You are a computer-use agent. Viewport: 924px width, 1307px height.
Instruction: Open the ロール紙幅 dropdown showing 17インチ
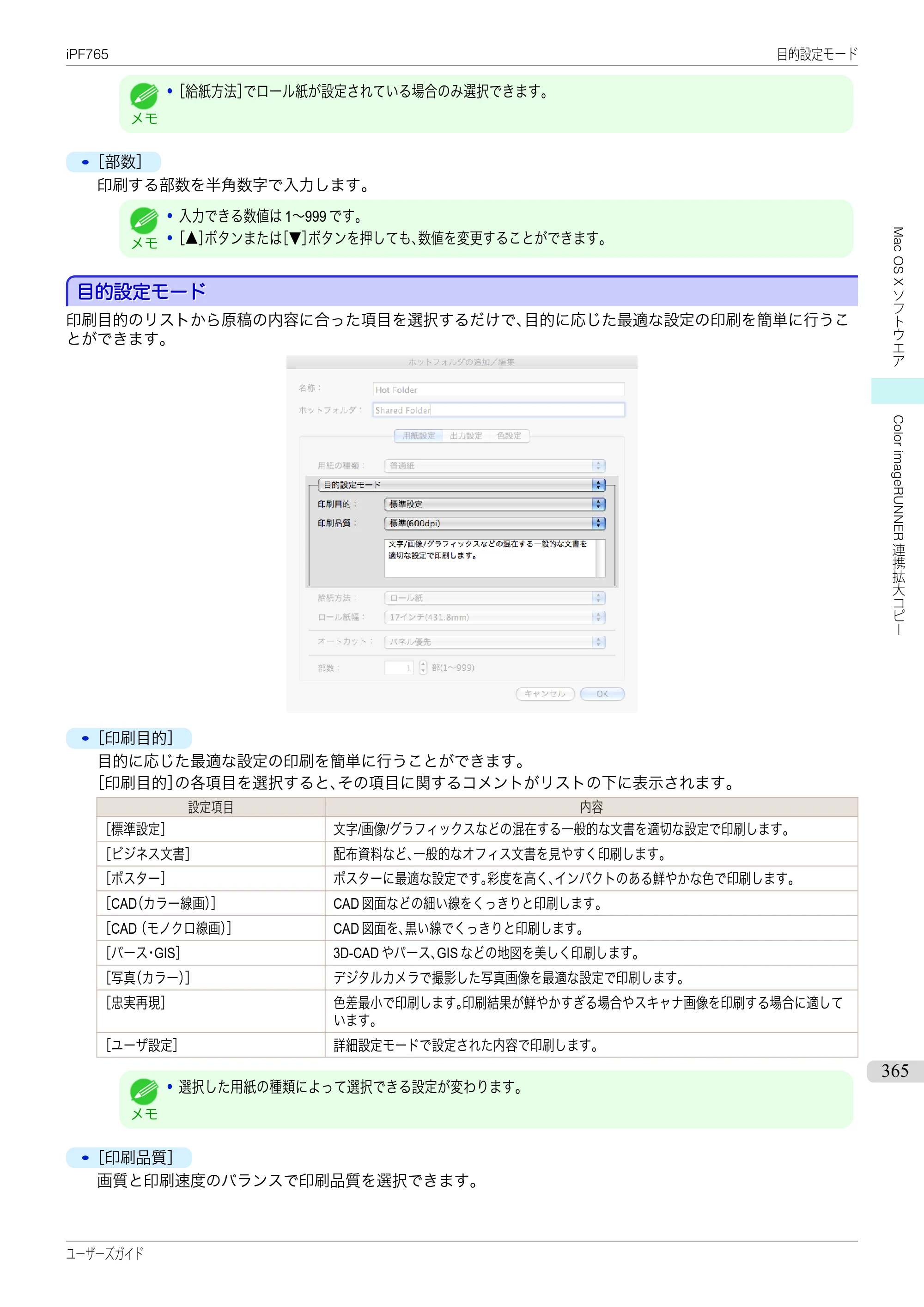click(495, 617)
